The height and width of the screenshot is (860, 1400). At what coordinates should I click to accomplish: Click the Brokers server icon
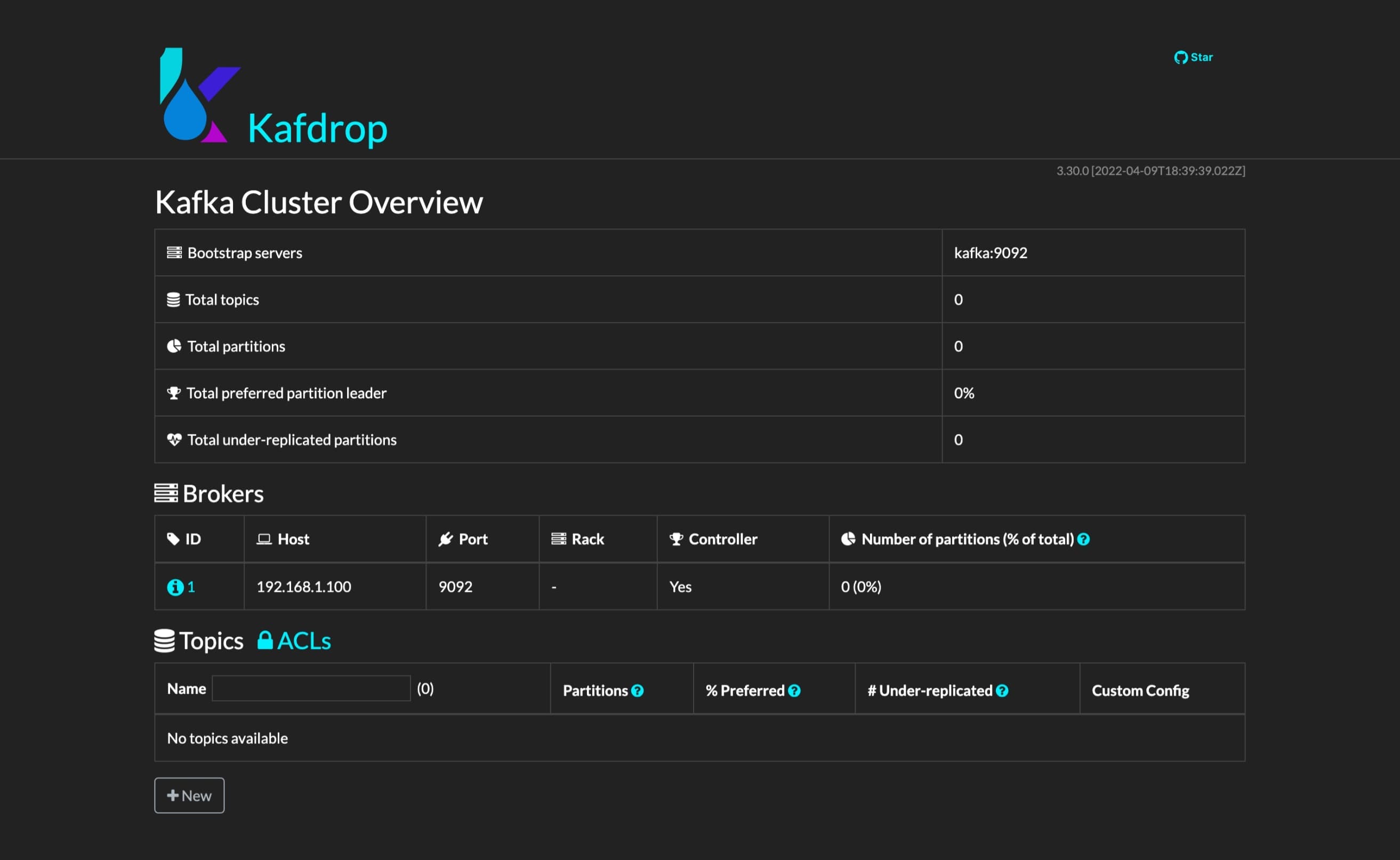(x=166, y=493)
